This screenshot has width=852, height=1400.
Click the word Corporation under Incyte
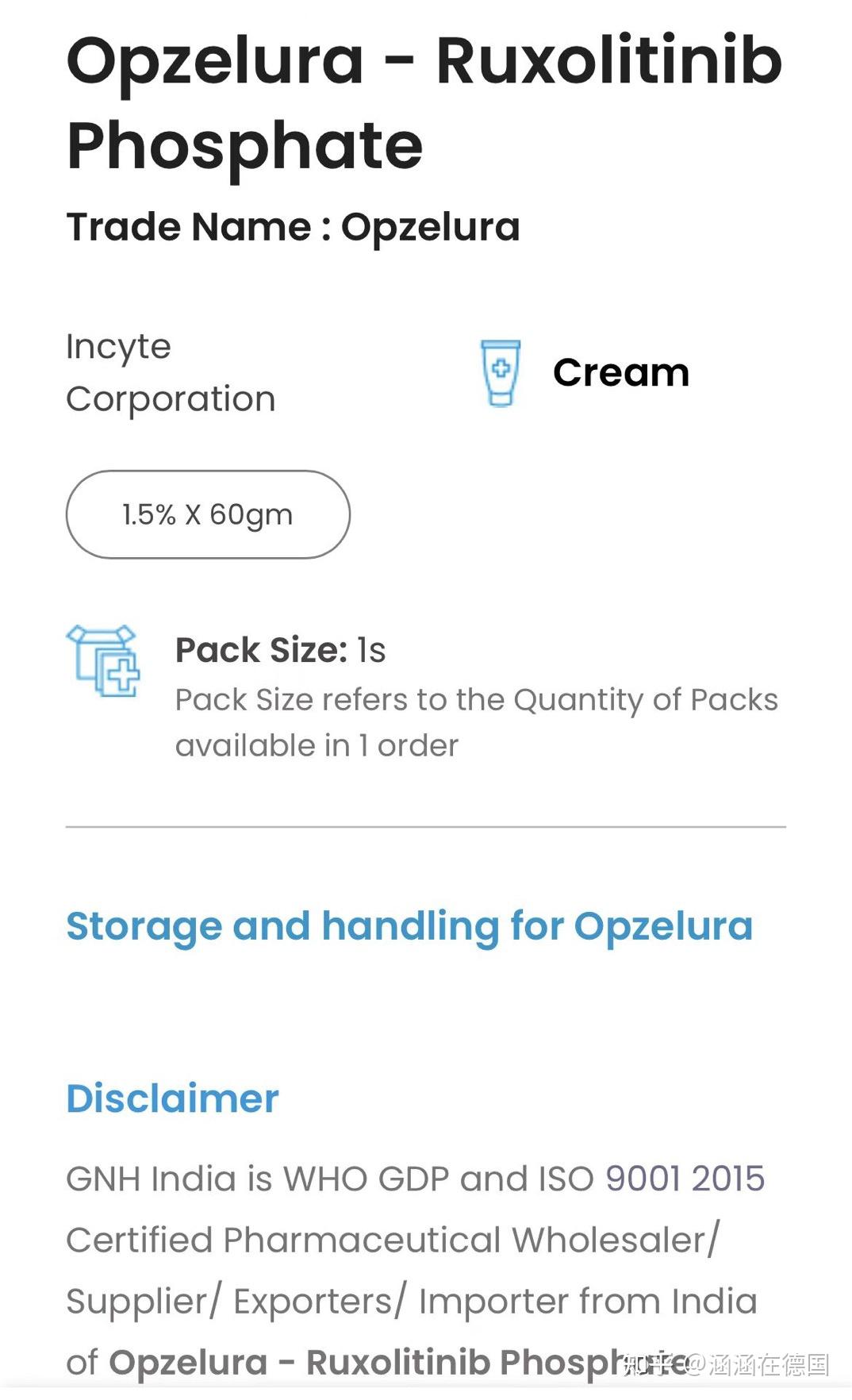[171, 398]
